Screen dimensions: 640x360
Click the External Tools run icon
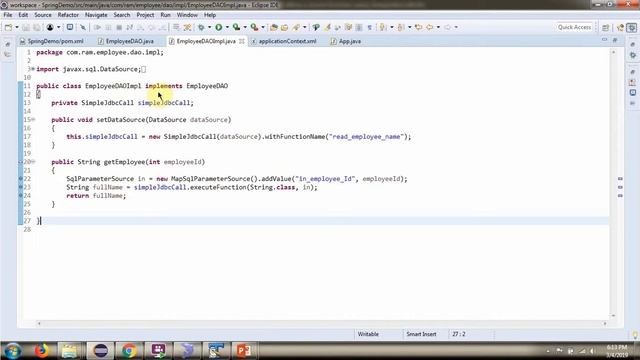(254, 27)
